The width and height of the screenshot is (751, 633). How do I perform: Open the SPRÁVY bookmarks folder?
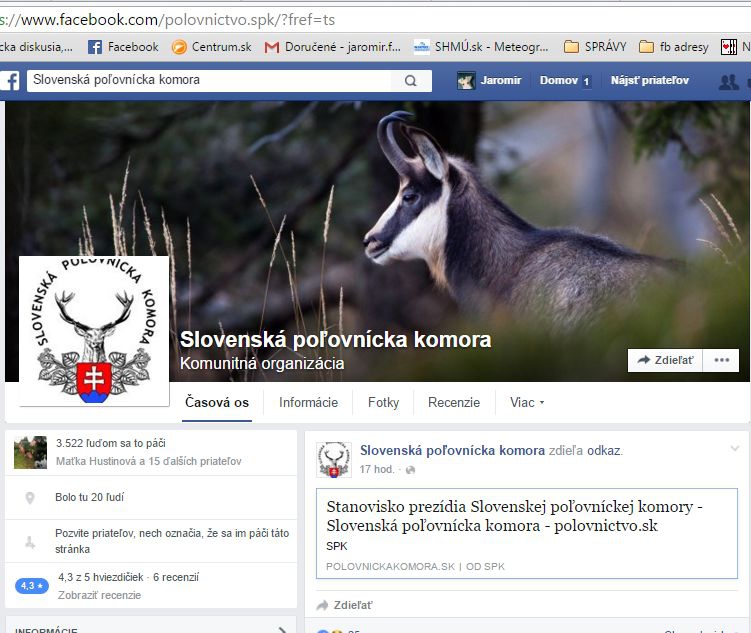[595, 46]
